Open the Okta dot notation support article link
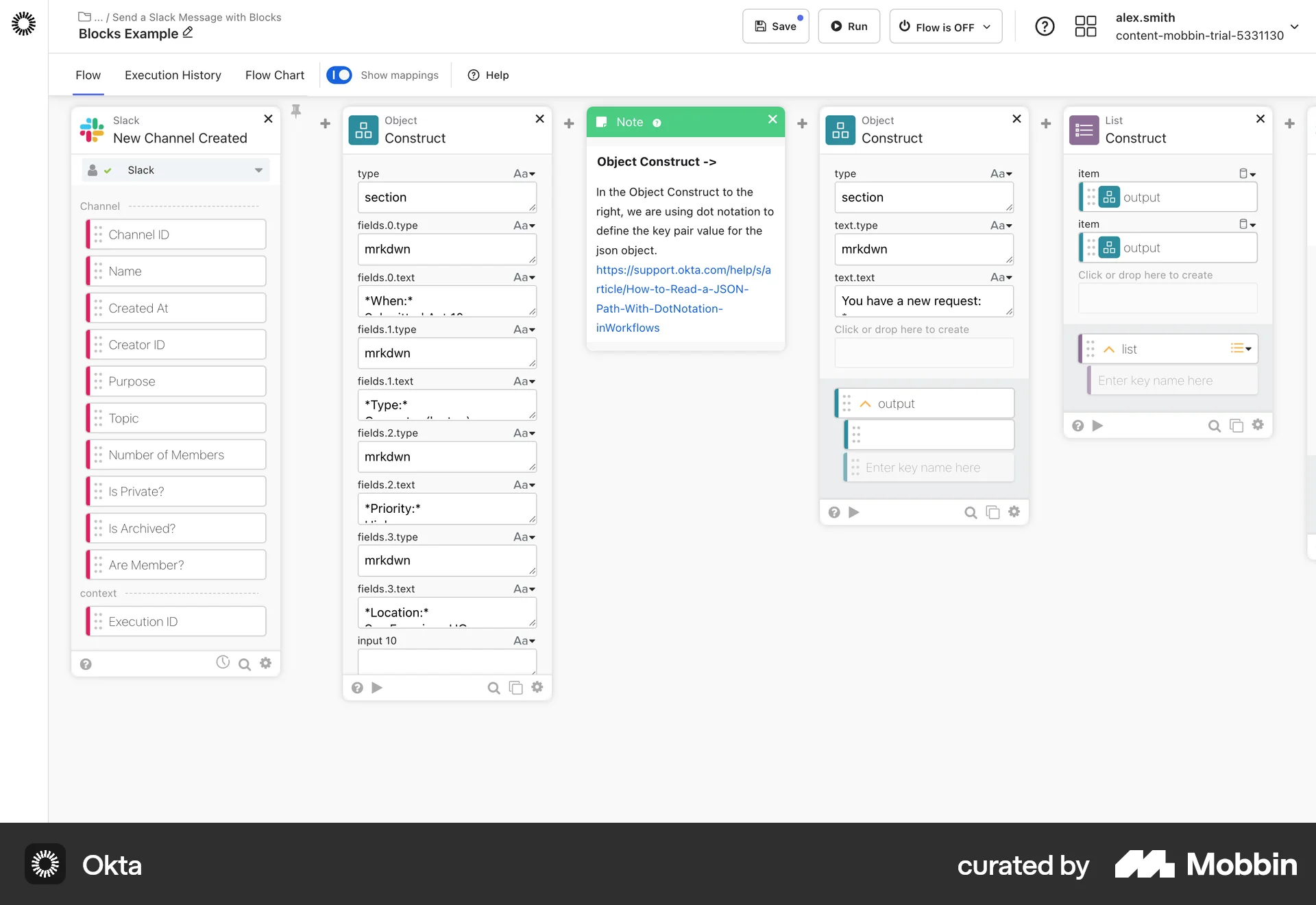Image resolution: width=1316 pixels, height=905 pixels. 683,289
